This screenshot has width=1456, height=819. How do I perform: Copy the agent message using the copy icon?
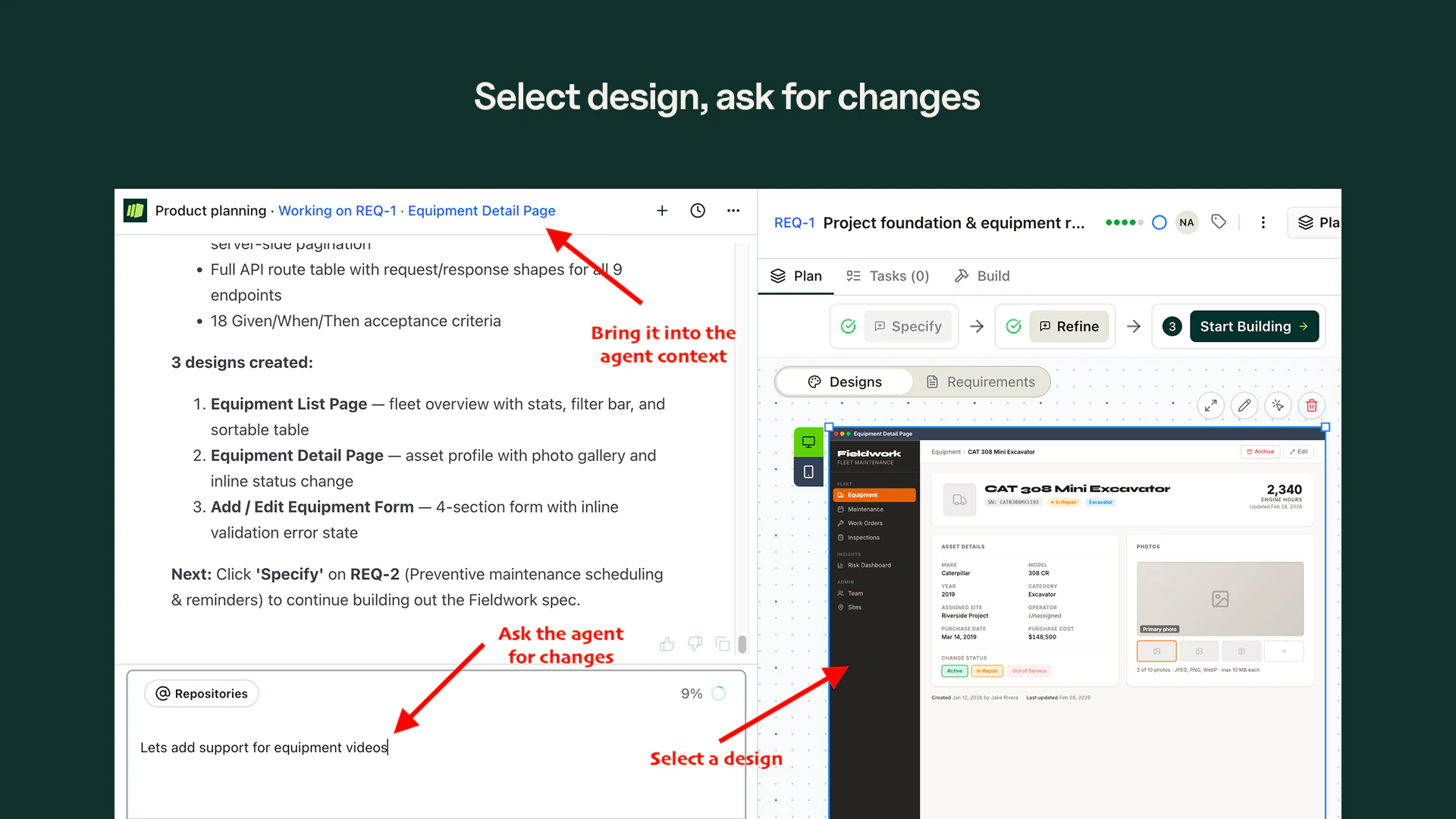click(722, 644)
